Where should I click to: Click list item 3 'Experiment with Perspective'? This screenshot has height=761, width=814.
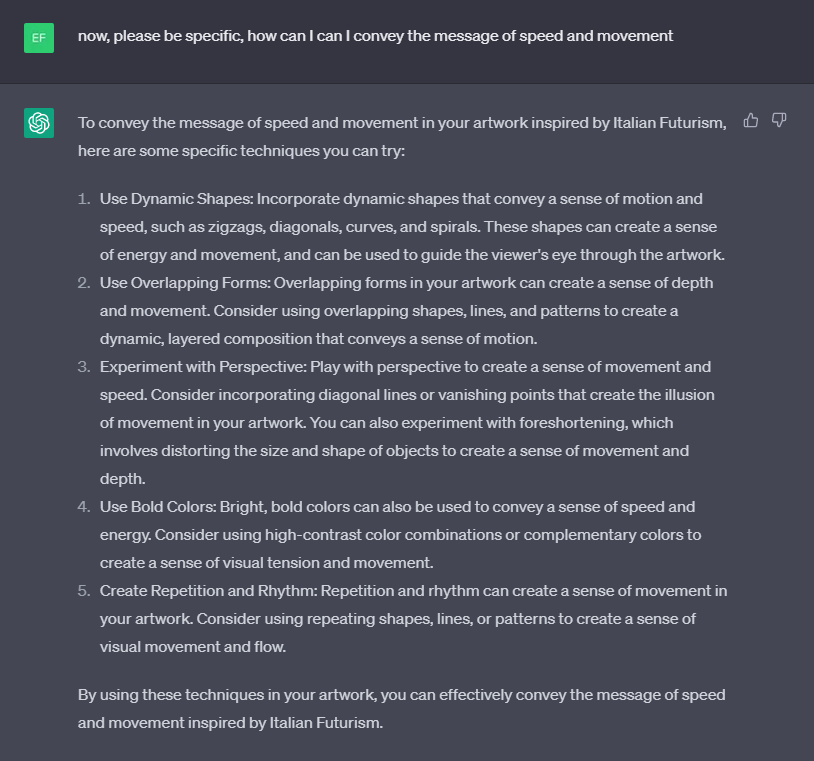407,423
